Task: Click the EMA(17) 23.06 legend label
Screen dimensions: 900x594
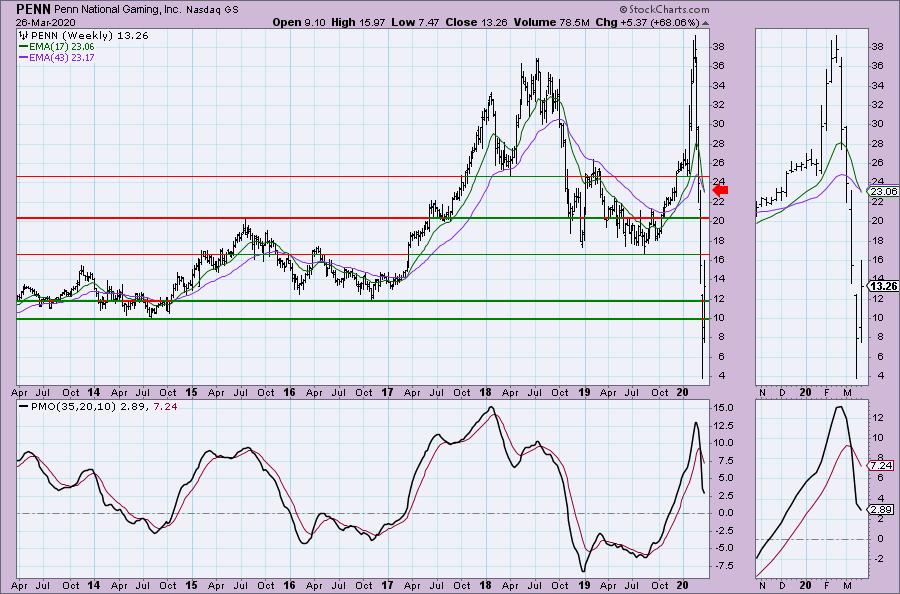Action: coord(62,46)
